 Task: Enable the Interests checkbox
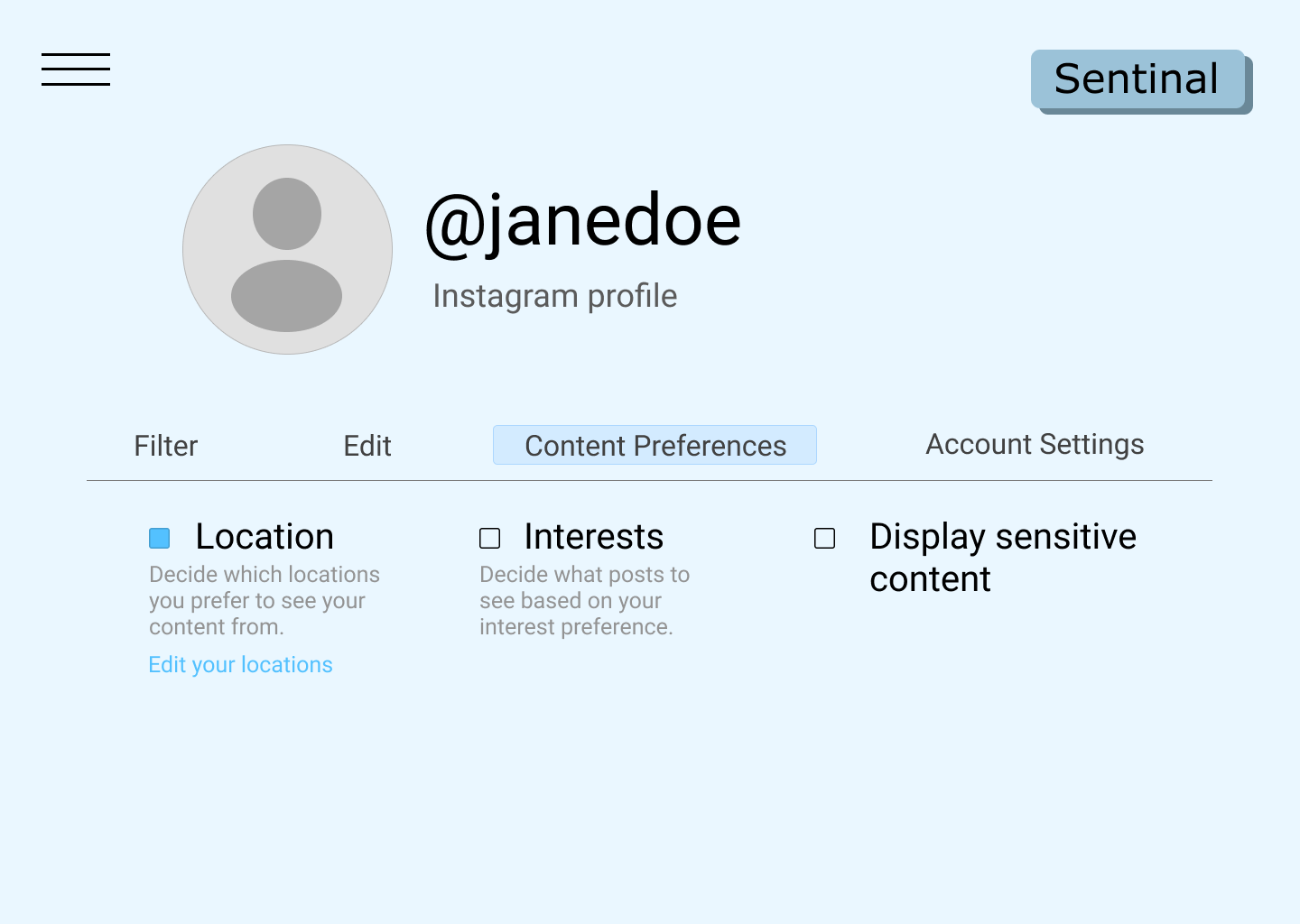[490, 539]
